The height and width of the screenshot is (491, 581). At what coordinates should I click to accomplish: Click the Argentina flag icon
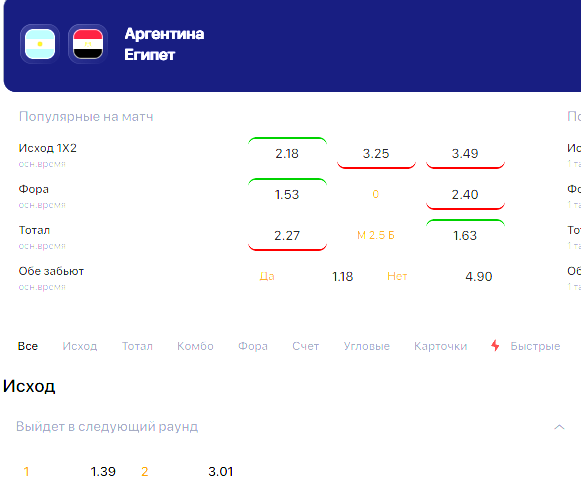point(40,44)
